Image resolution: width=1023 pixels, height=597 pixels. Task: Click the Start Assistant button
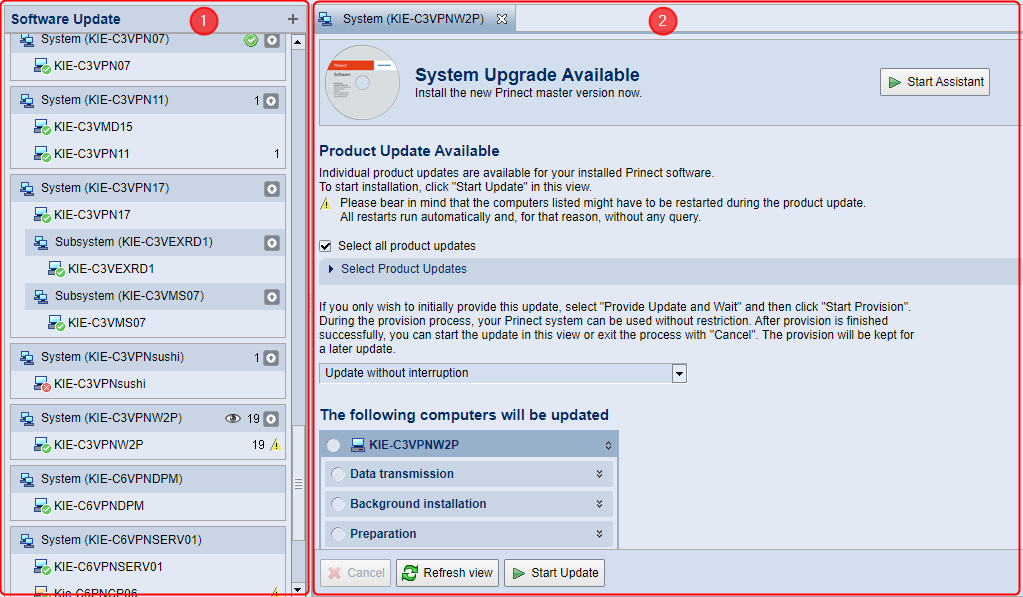click(934, 82)
